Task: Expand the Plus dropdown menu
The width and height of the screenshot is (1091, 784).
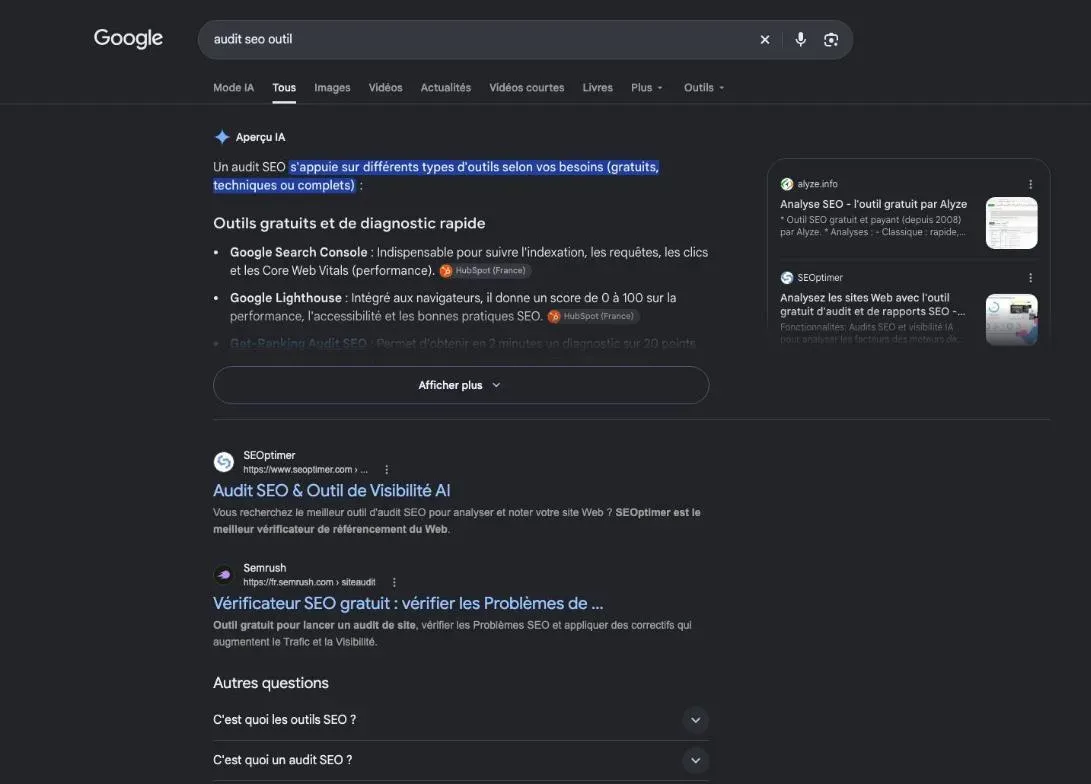Action: [646, 88]
